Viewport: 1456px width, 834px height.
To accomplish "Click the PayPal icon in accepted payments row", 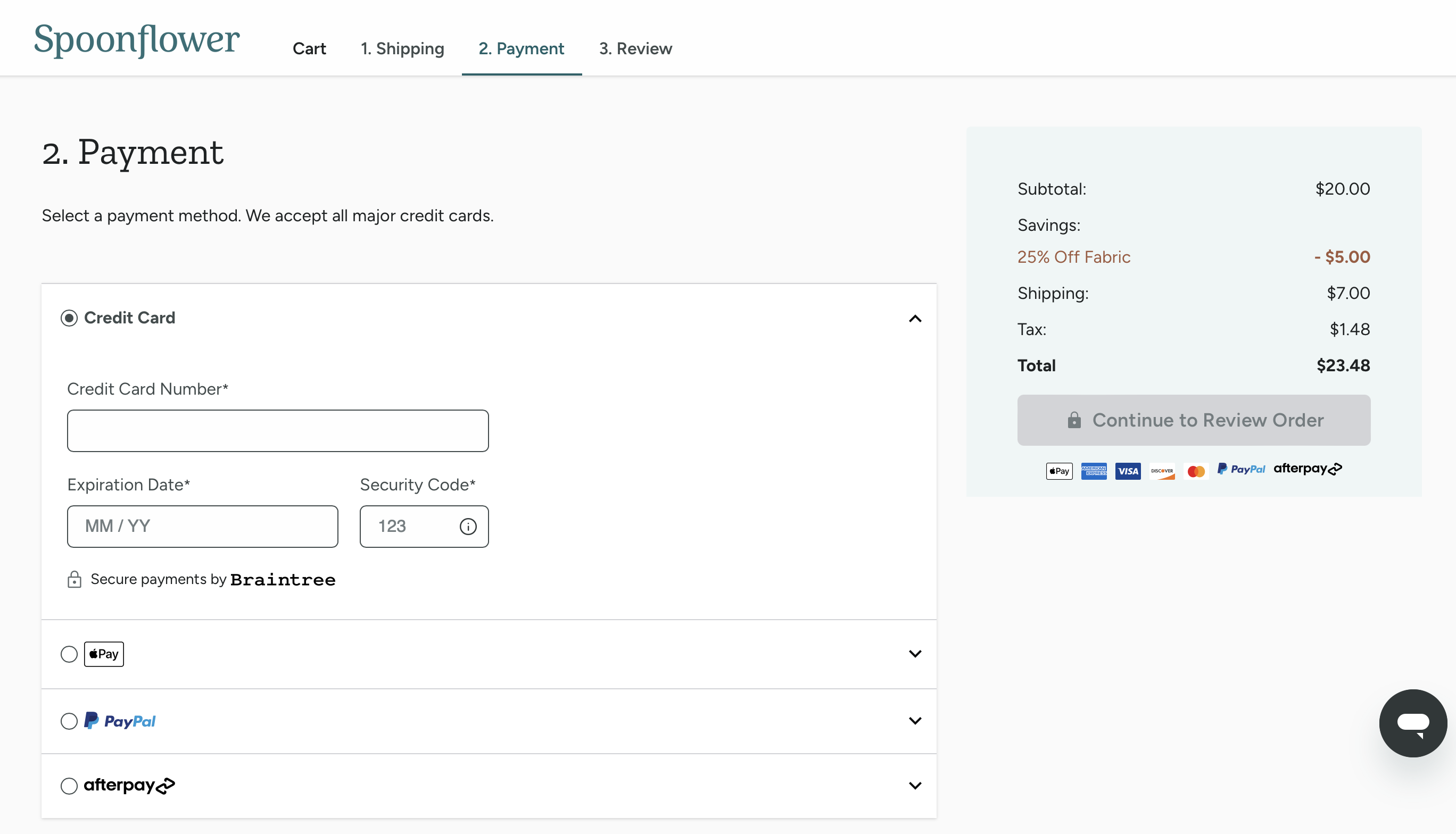I will (x=1240, y=469).
